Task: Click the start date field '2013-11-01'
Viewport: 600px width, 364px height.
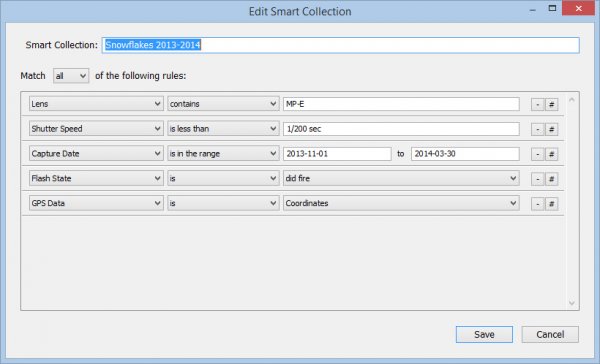Action: click(x=337, y=153)
